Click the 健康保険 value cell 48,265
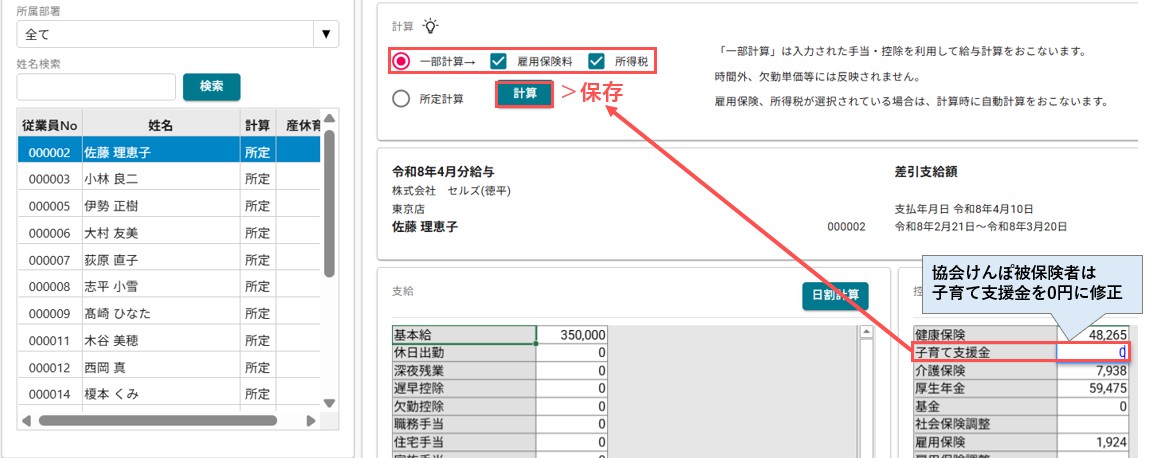This screenshot has width=1149, height=458. (x=1093, y=335)
